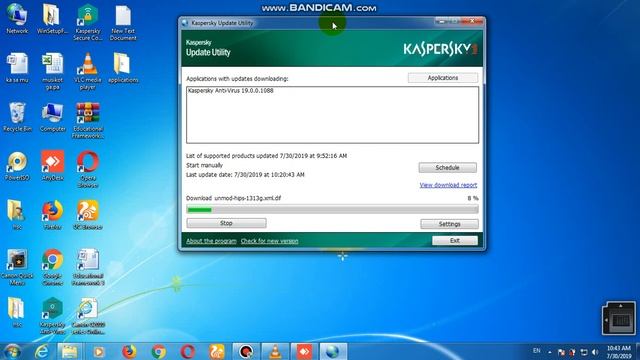Launch VLC media player desktop shortcut
Screen dimensions: 640x360
pos(88,71)
